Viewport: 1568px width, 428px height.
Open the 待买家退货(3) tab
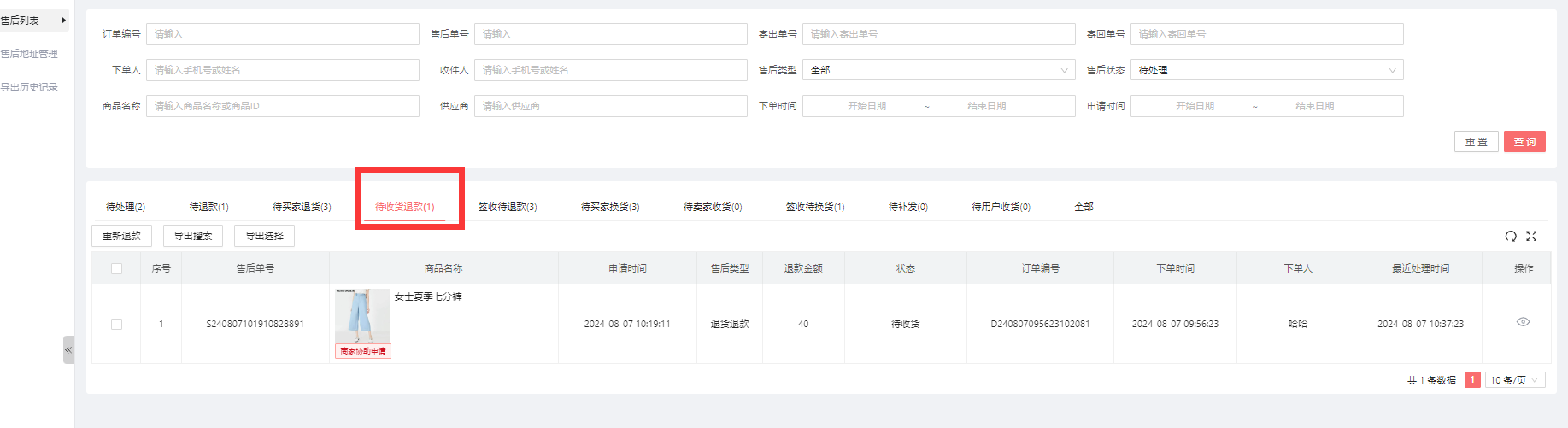pyautogui.click(x=302, y=207)
